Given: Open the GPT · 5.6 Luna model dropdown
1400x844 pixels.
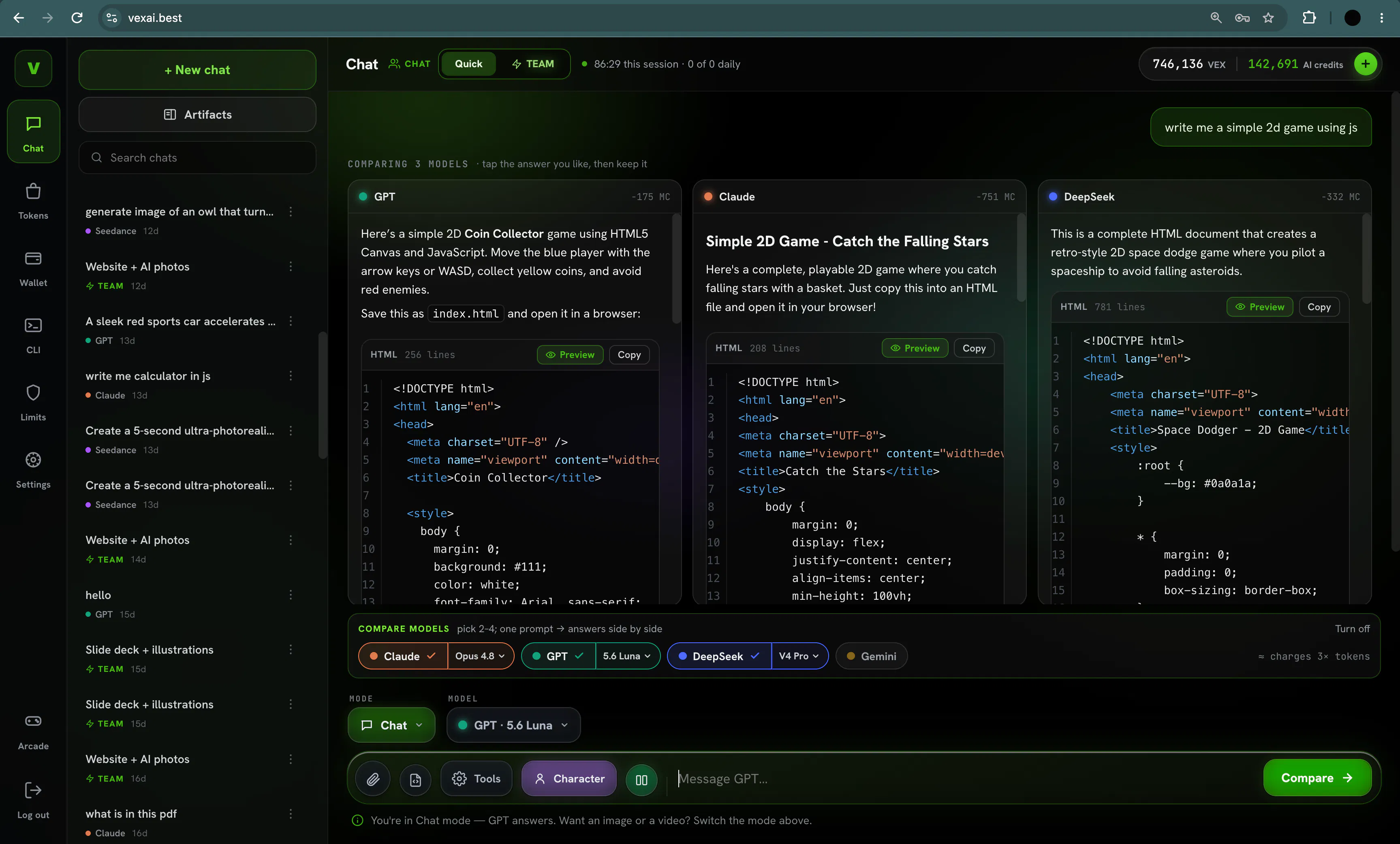Looking at the screenshot, I should [514, 725].
